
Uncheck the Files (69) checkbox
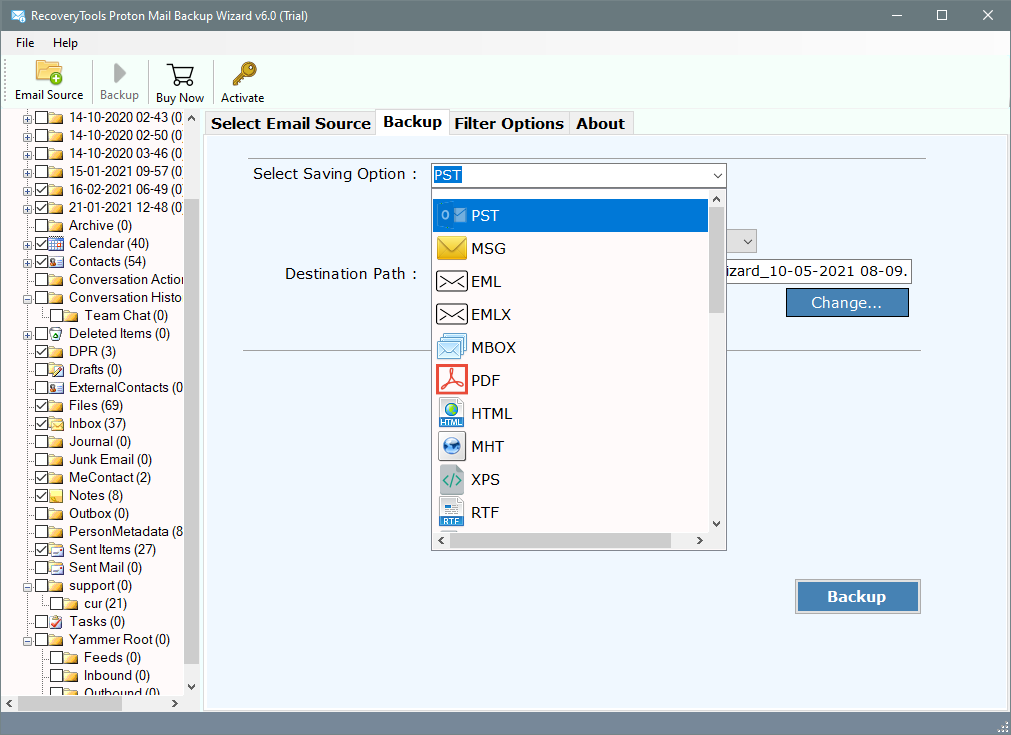(x=41, y=406)
